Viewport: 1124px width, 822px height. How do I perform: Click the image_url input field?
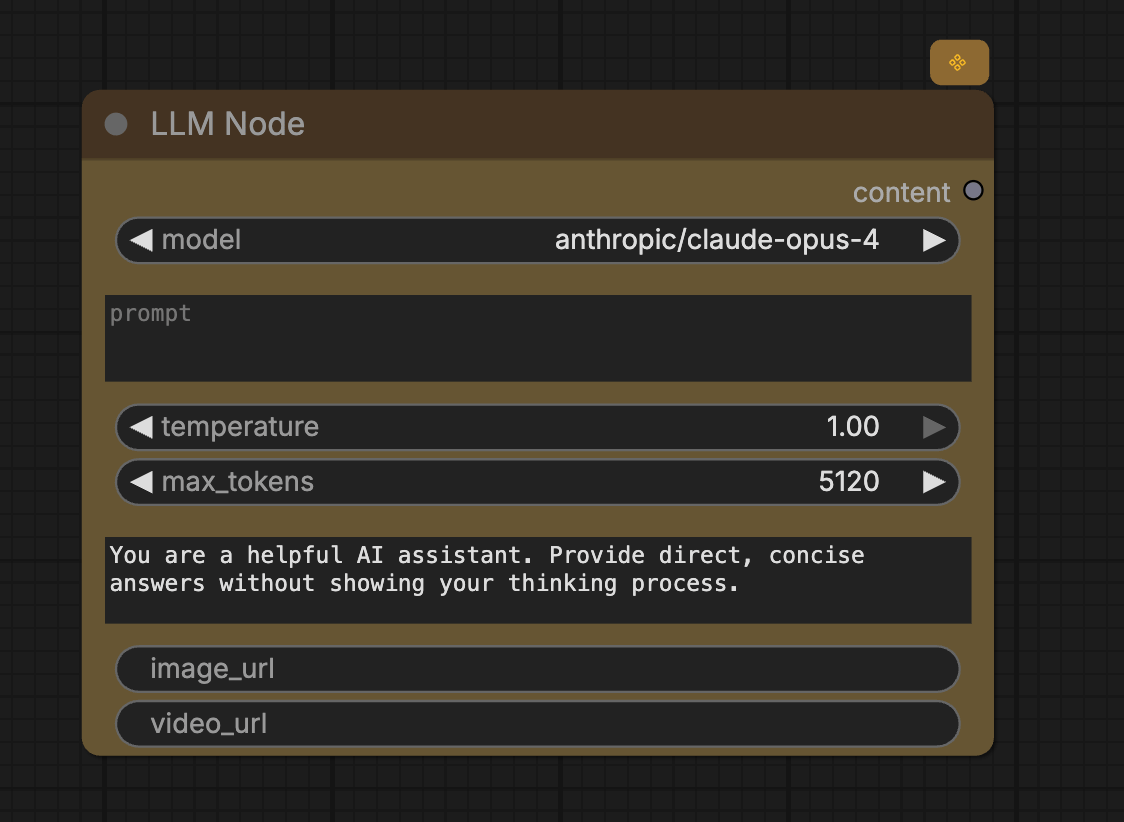[538, 669]
